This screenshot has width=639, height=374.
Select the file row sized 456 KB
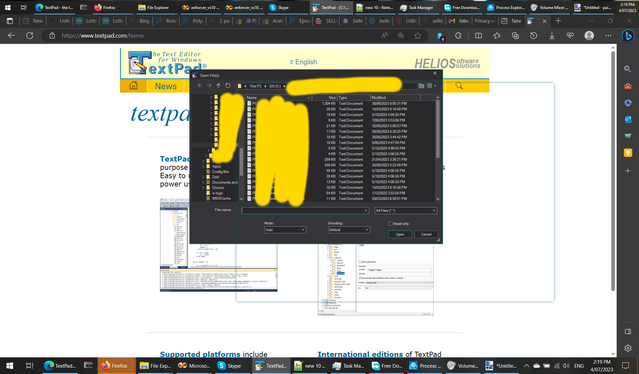[340, 165]
